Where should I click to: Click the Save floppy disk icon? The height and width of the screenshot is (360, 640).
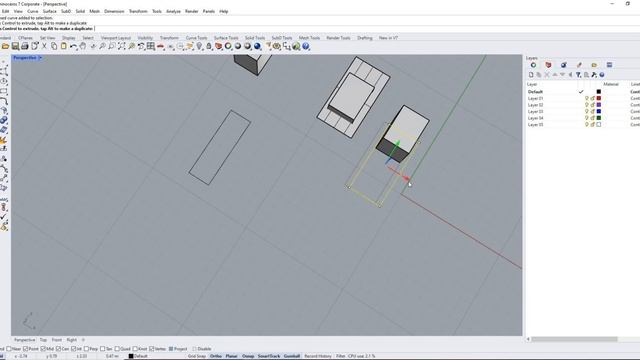coord(15,47)
